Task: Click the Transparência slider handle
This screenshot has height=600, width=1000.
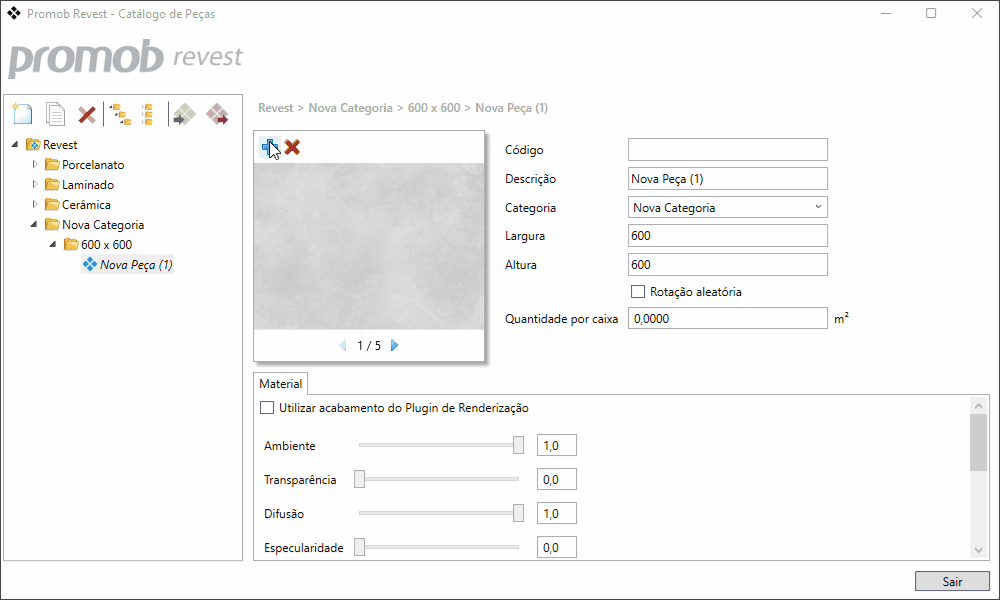Action: tap(359, 480)
